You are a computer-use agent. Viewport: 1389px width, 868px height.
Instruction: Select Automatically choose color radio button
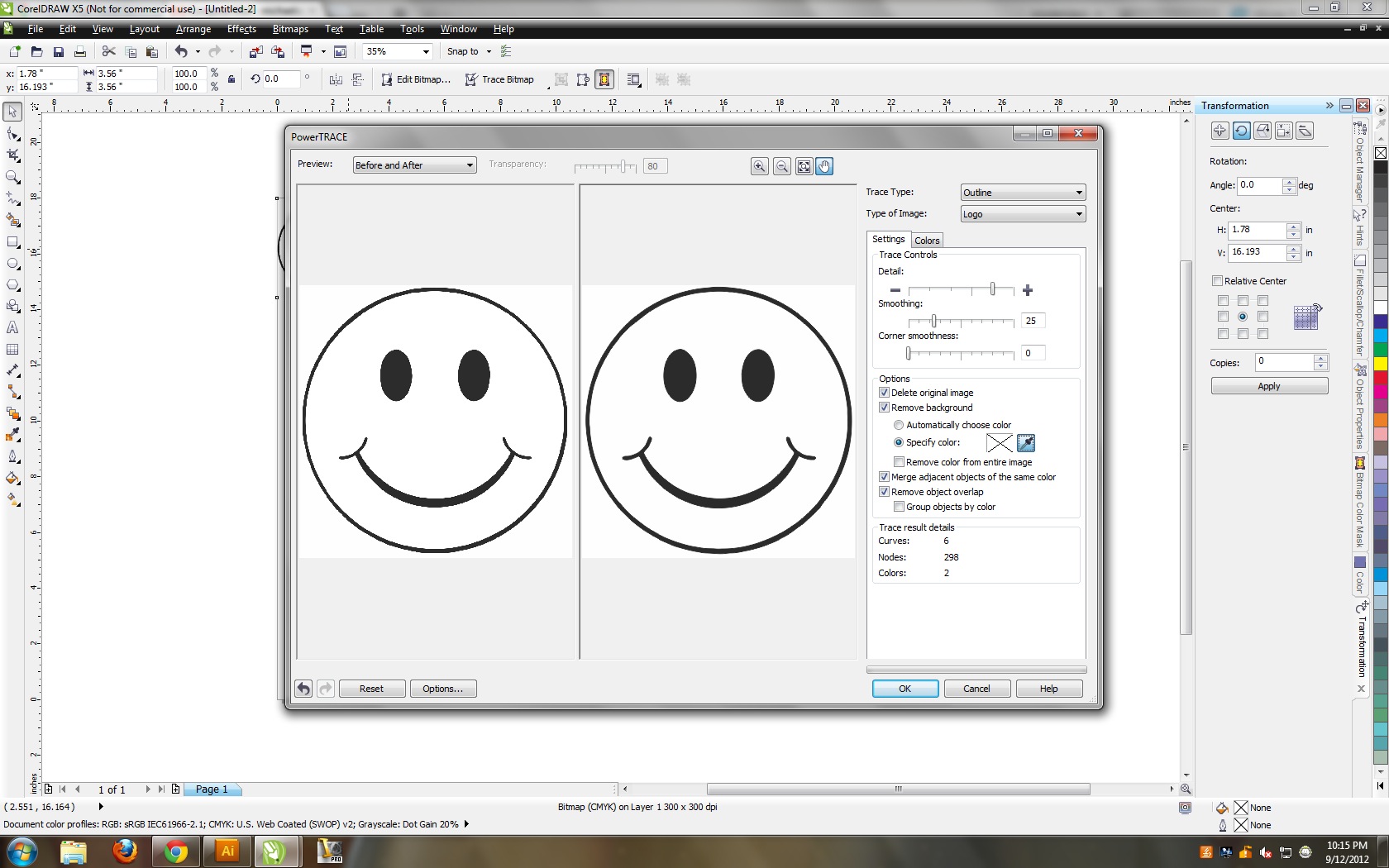click(899, 425)
